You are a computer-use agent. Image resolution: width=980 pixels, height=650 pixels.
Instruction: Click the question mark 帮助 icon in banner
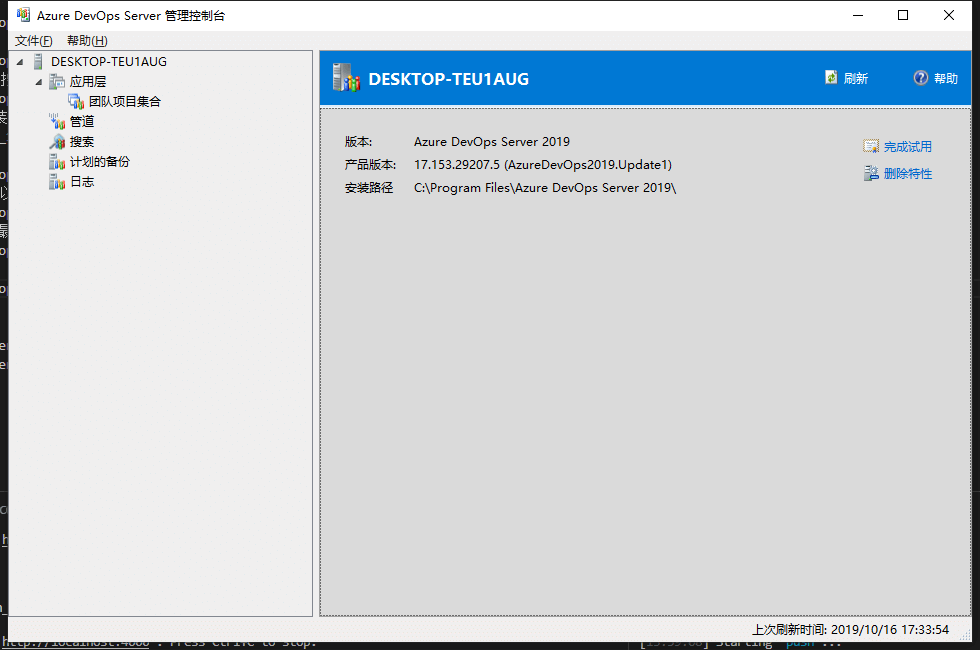point(921,78)
